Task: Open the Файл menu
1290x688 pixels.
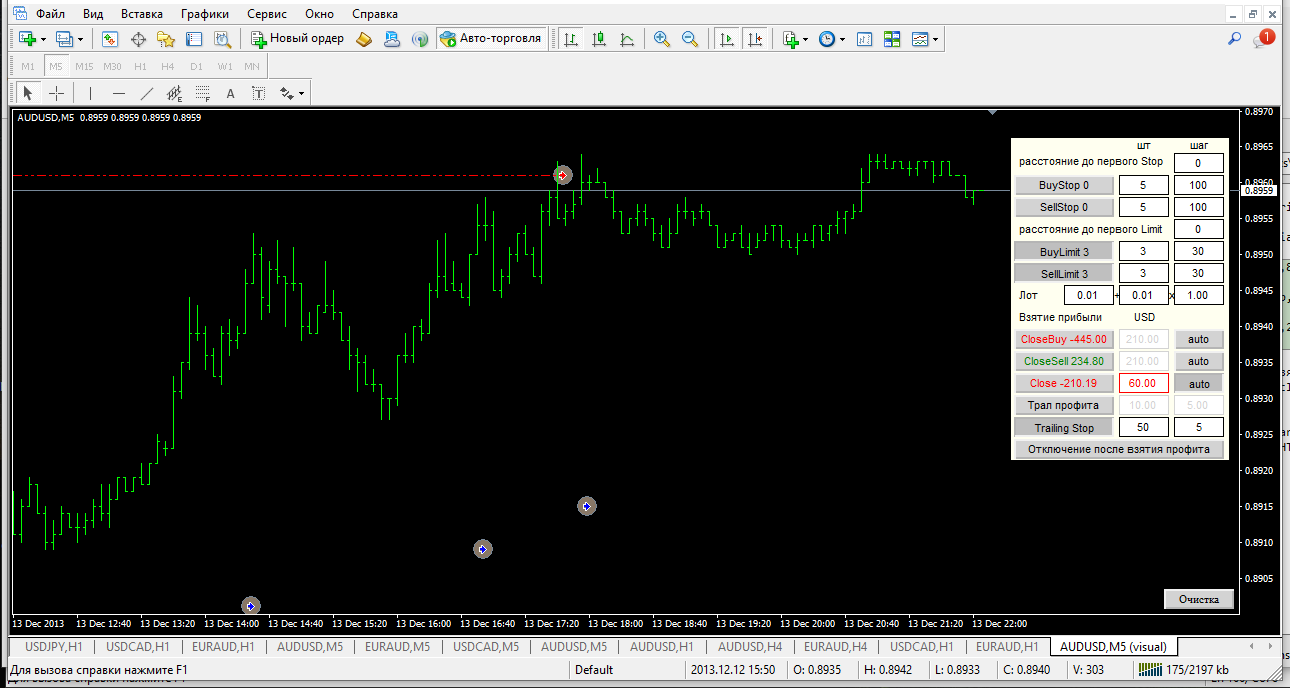Action: (x=51, y=14)
